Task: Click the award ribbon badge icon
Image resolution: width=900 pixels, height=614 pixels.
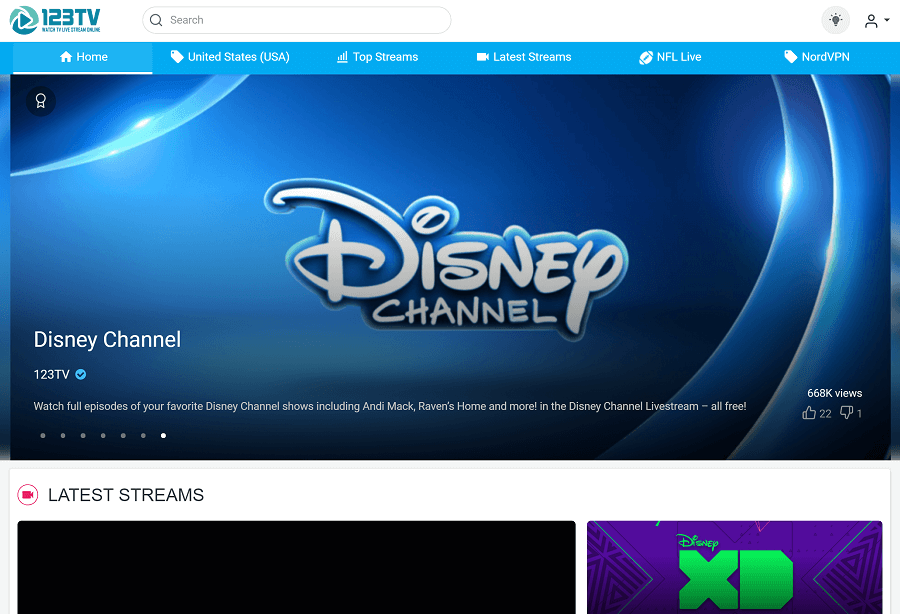Action: (x=41, y=101)
